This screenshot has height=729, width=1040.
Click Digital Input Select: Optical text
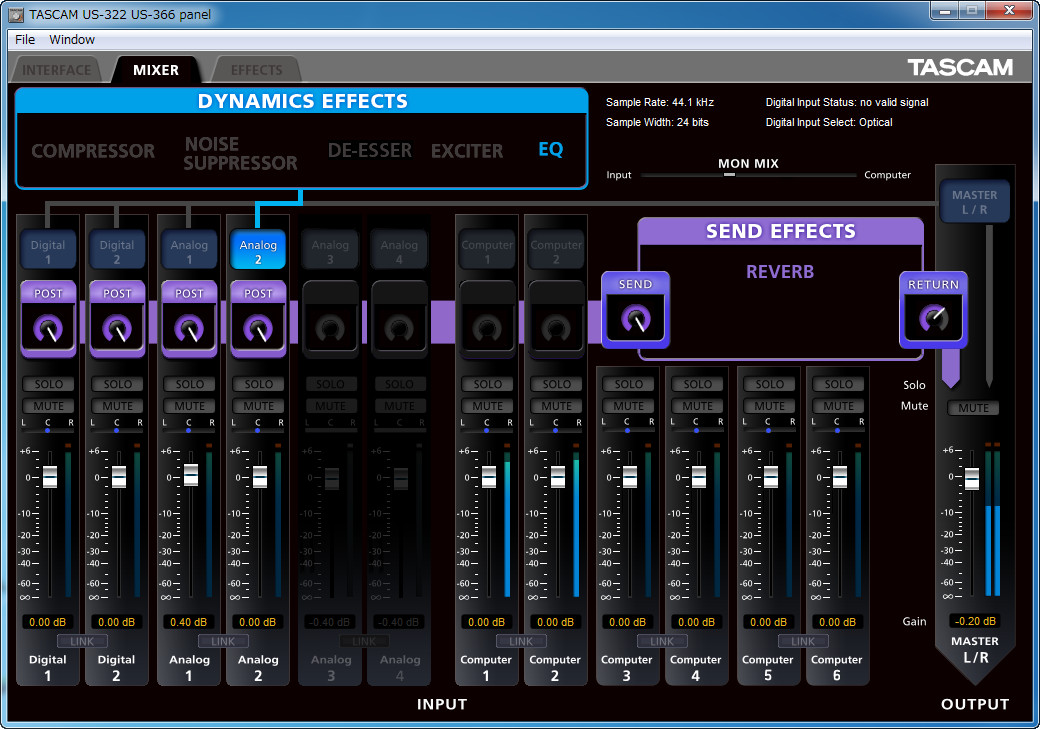829,122
